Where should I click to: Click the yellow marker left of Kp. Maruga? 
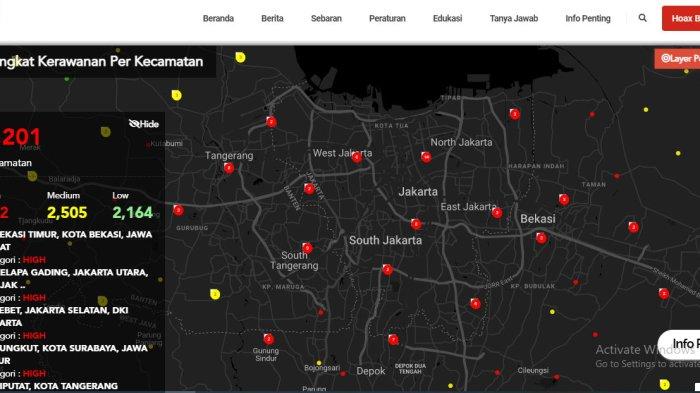(x=215, y=294)
